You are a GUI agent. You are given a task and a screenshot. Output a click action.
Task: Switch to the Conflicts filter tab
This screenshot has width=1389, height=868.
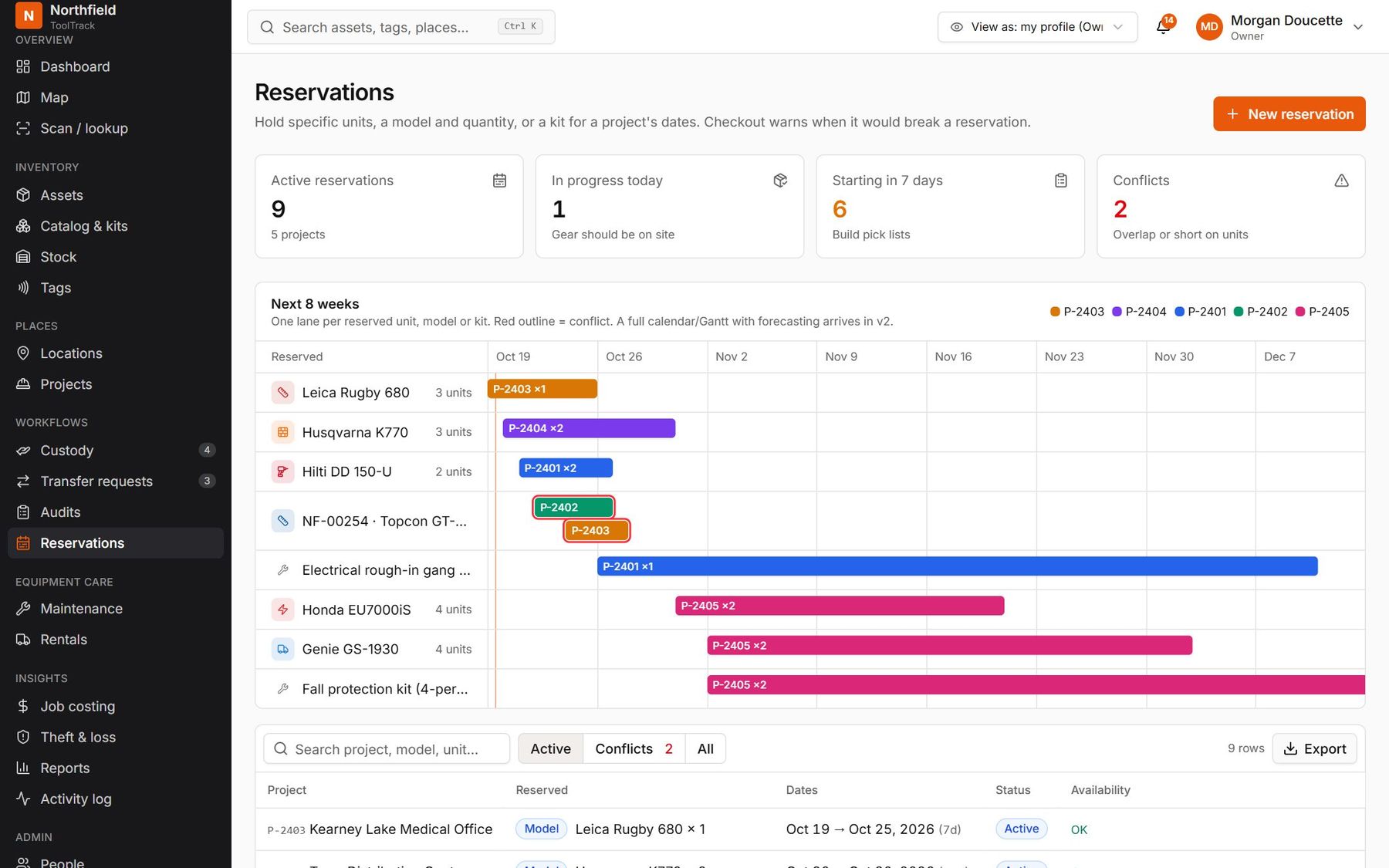click(634, 748)
